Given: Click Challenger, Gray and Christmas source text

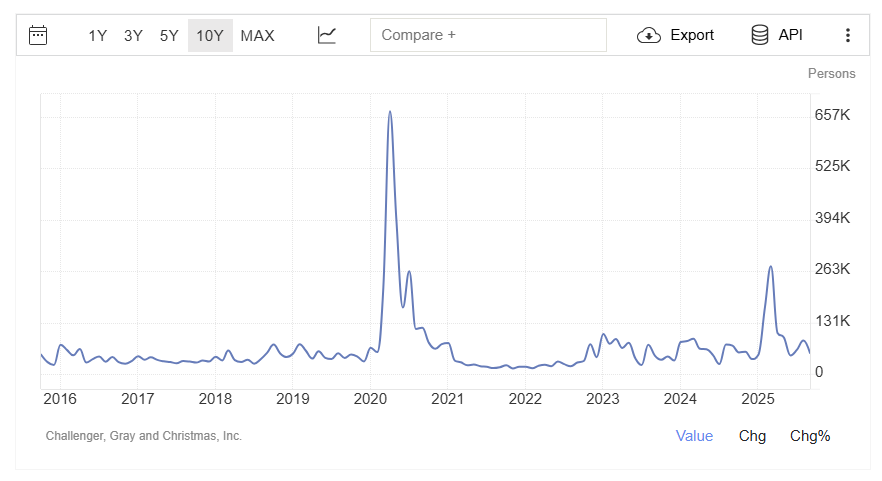Looking at the screenshot, I should (x=144, y=436).
